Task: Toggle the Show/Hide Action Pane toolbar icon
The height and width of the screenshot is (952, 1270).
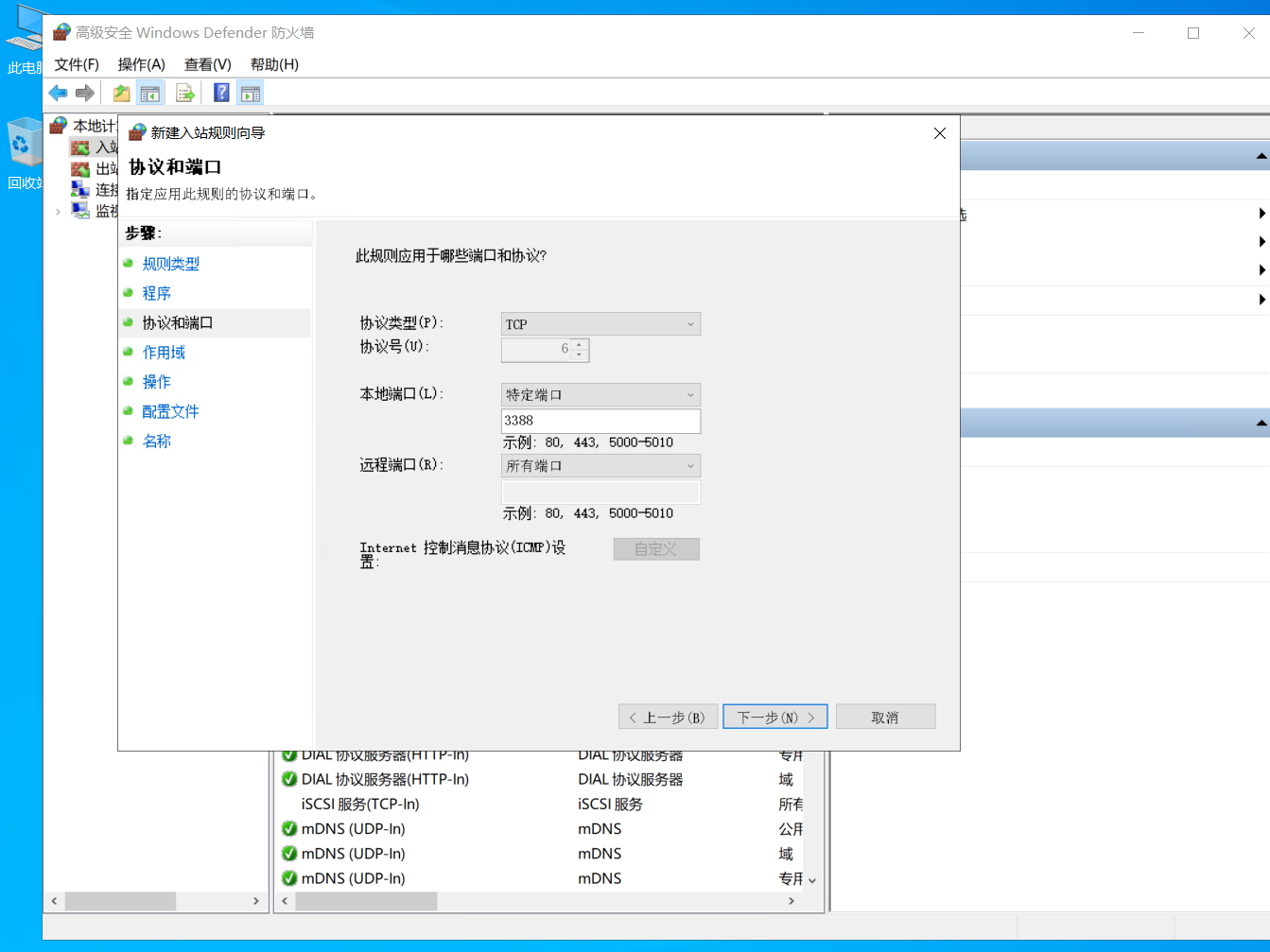Action: tap(250, 93)
